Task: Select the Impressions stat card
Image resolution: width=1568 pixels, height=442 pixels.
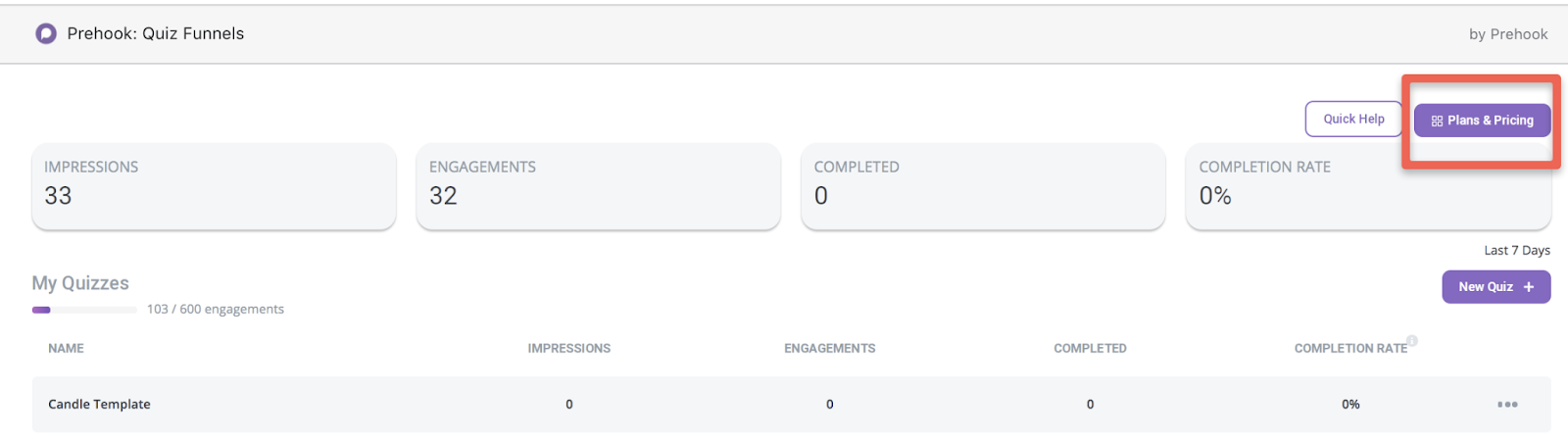Action: (x=214, y=186)
